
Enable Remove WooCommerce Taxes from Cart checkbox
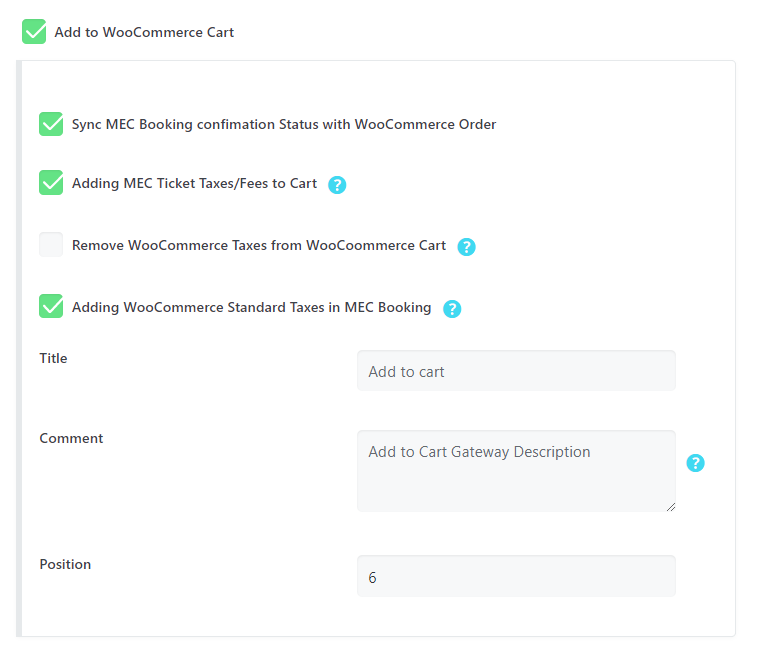[51, 245]
